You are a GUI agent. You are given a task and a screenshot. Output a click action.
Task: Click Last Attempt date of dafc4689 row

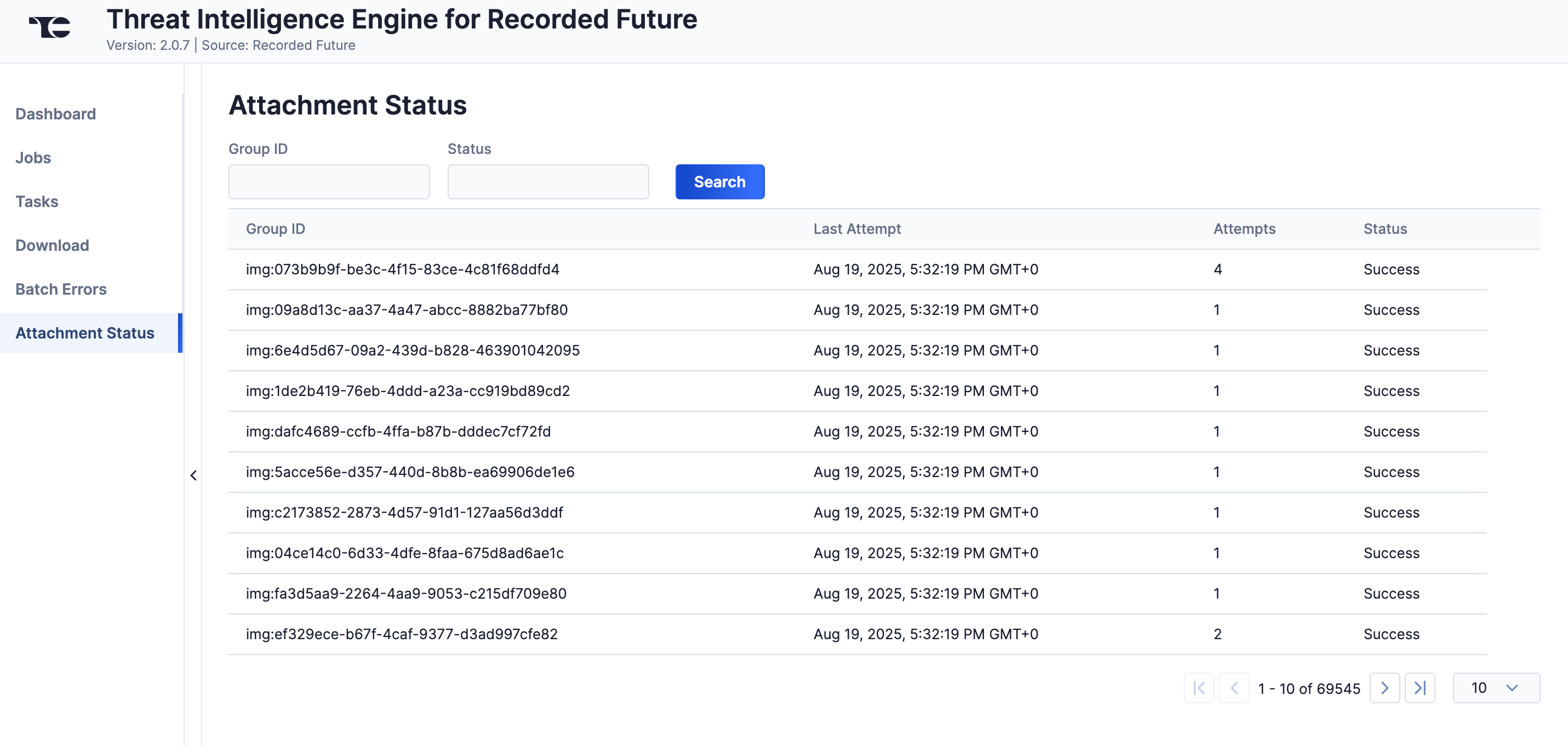925,432
